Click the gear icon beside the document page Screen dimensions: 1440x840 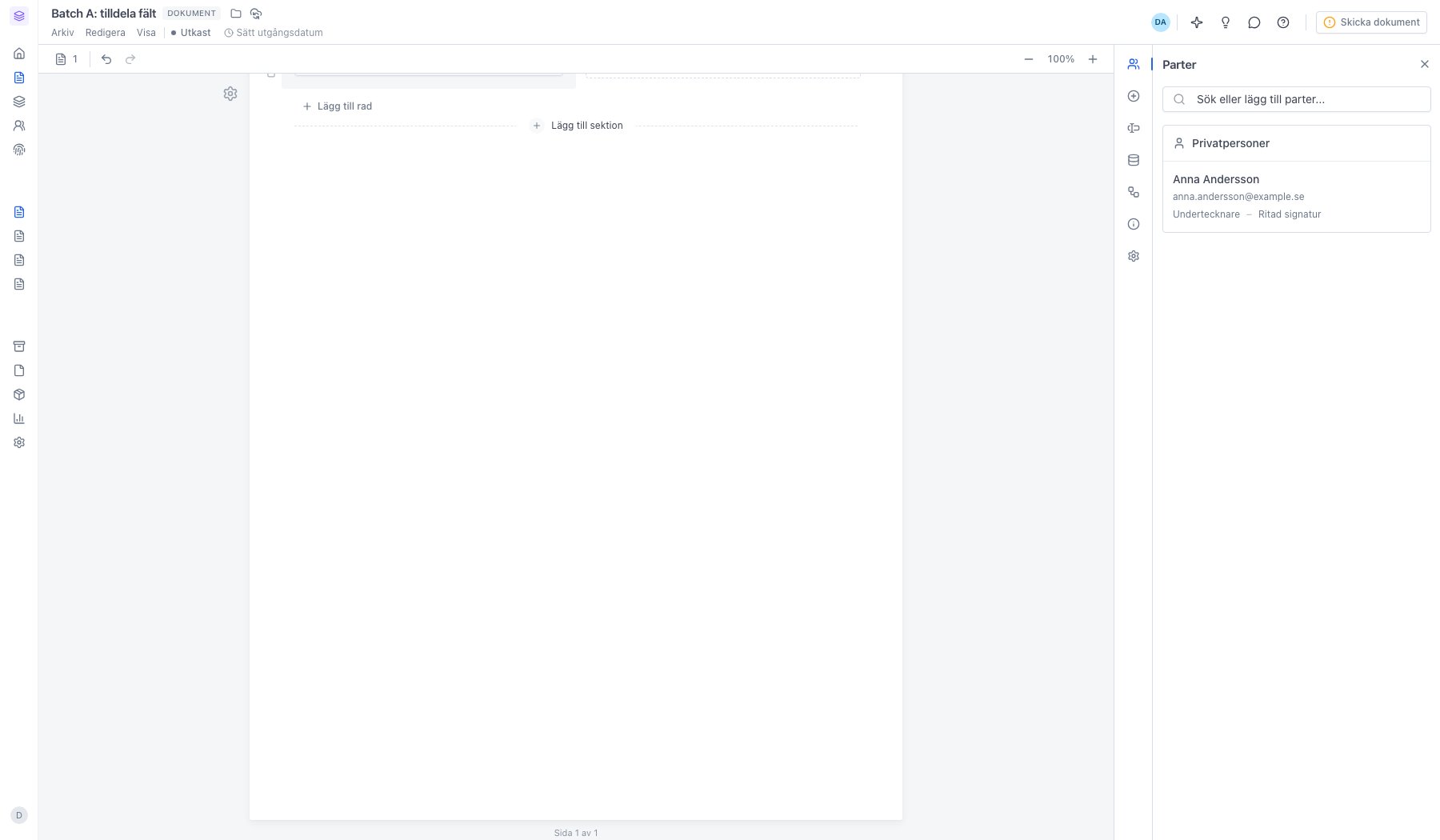pos(230,94)
